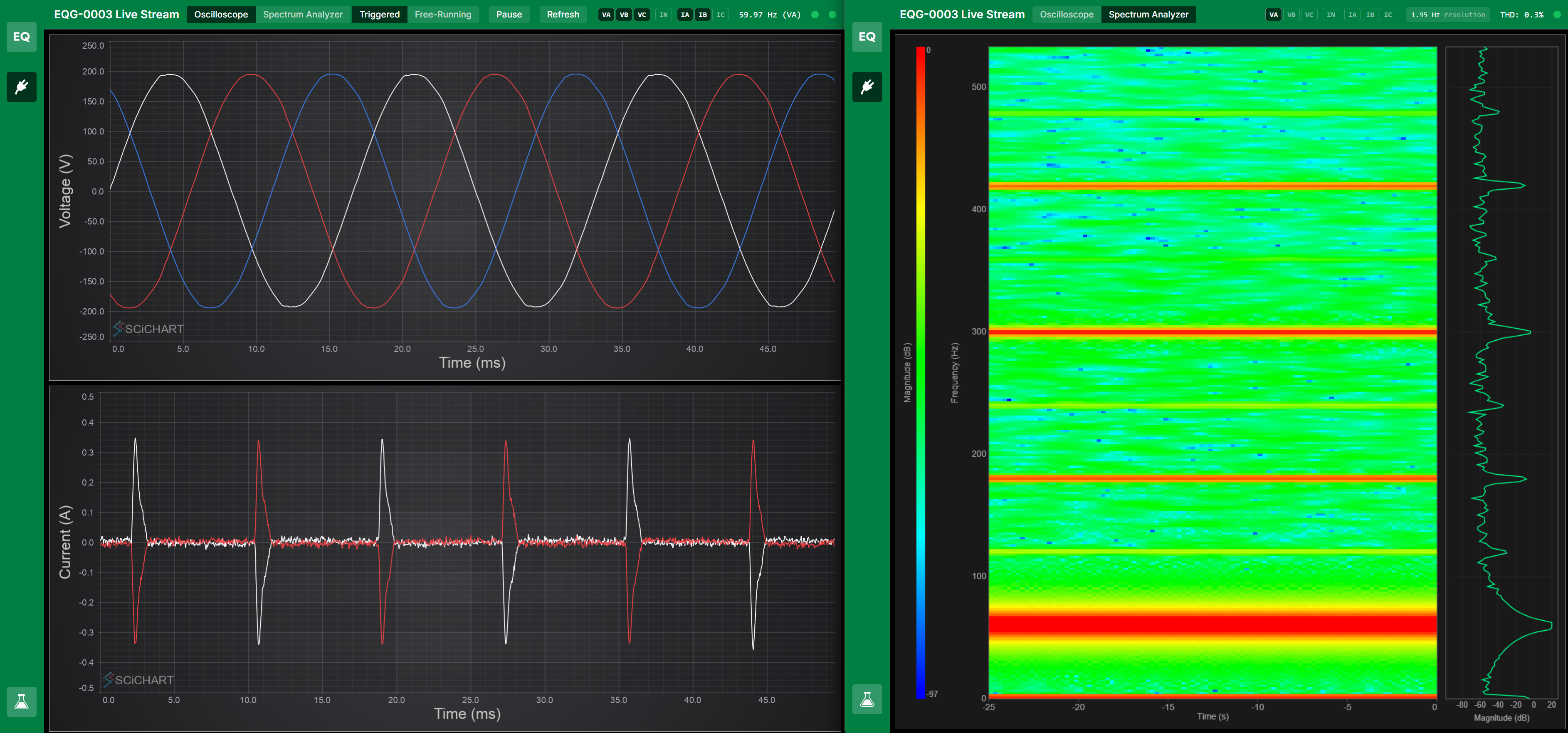Viewport: 1568px width, 733px height.
Task: Click the 59.97 Hz (VA) frequency readout
Action: [769, 15]
